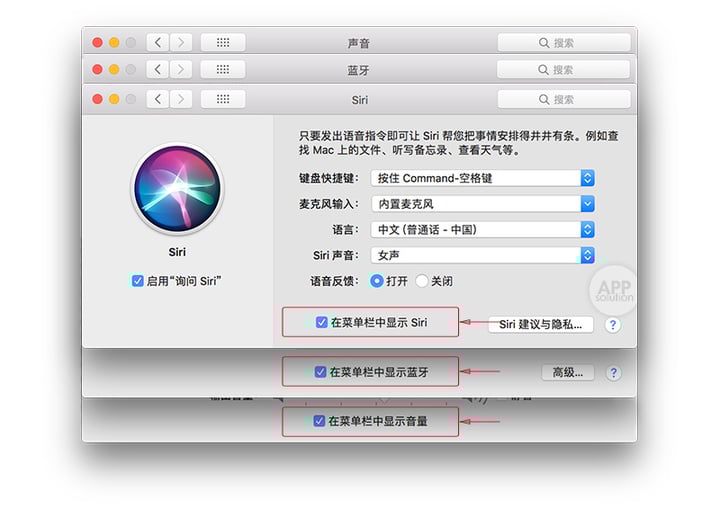The width and height of the screenshot is (720, 509).
Task: Go back in the 声音 window
Action: pyautogui.click(x=158, y=43)
